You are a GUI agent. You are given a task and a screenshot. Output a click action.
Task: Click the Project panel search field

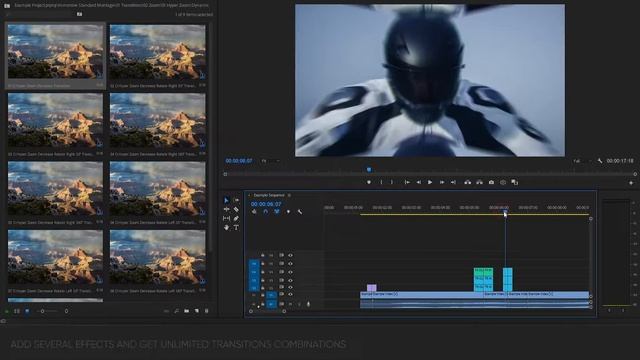coord(41,14)
